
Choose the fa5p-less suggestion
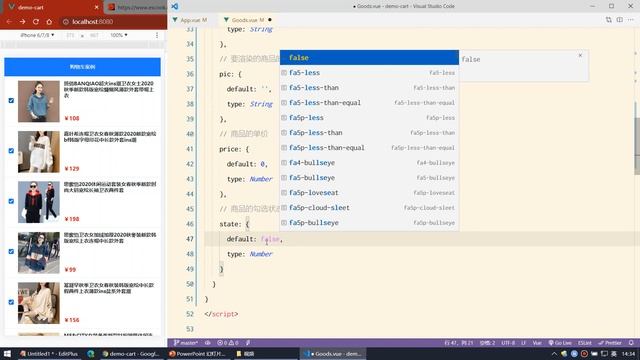pos(369,118)
